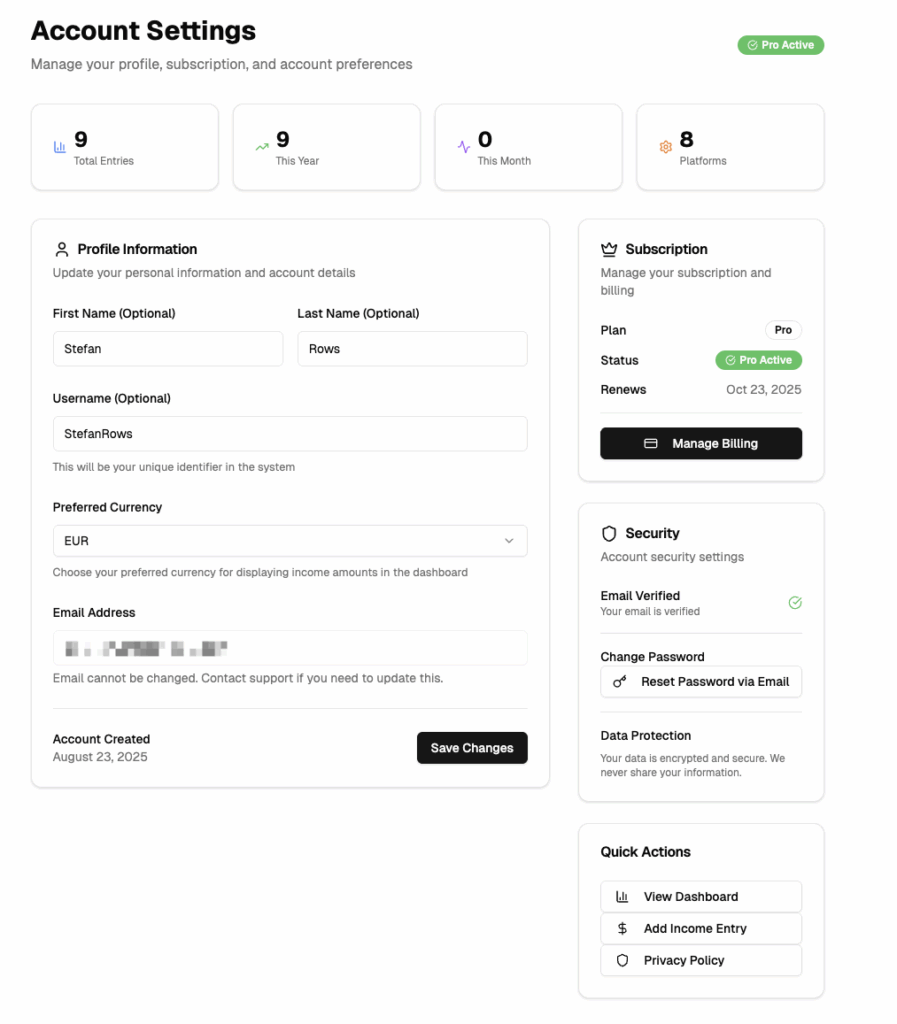
Task: Click the green Email Verified checkmark icon
Action: [795, 603]
